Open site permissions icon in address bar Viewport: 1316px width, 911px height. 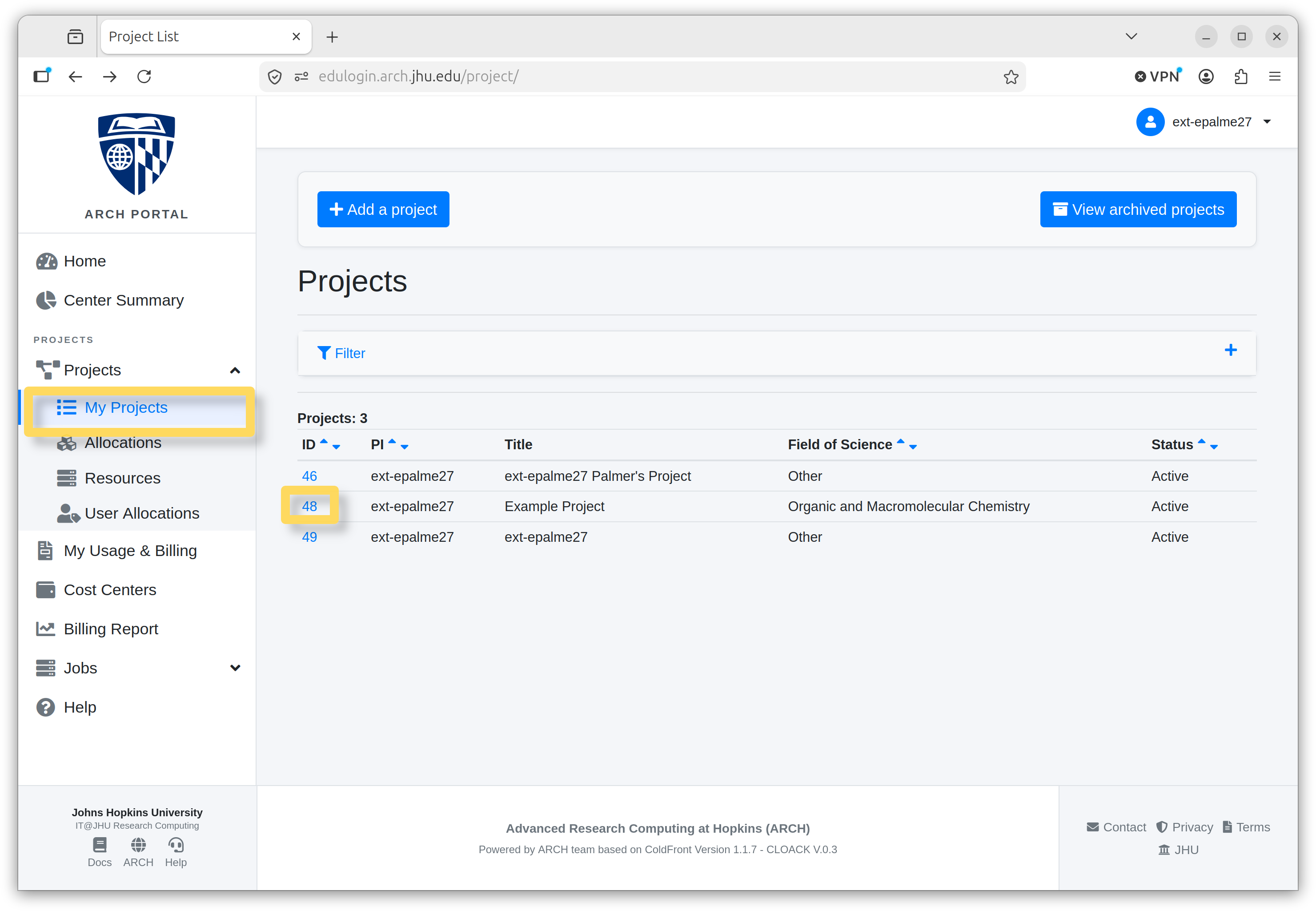click(301, 77)
